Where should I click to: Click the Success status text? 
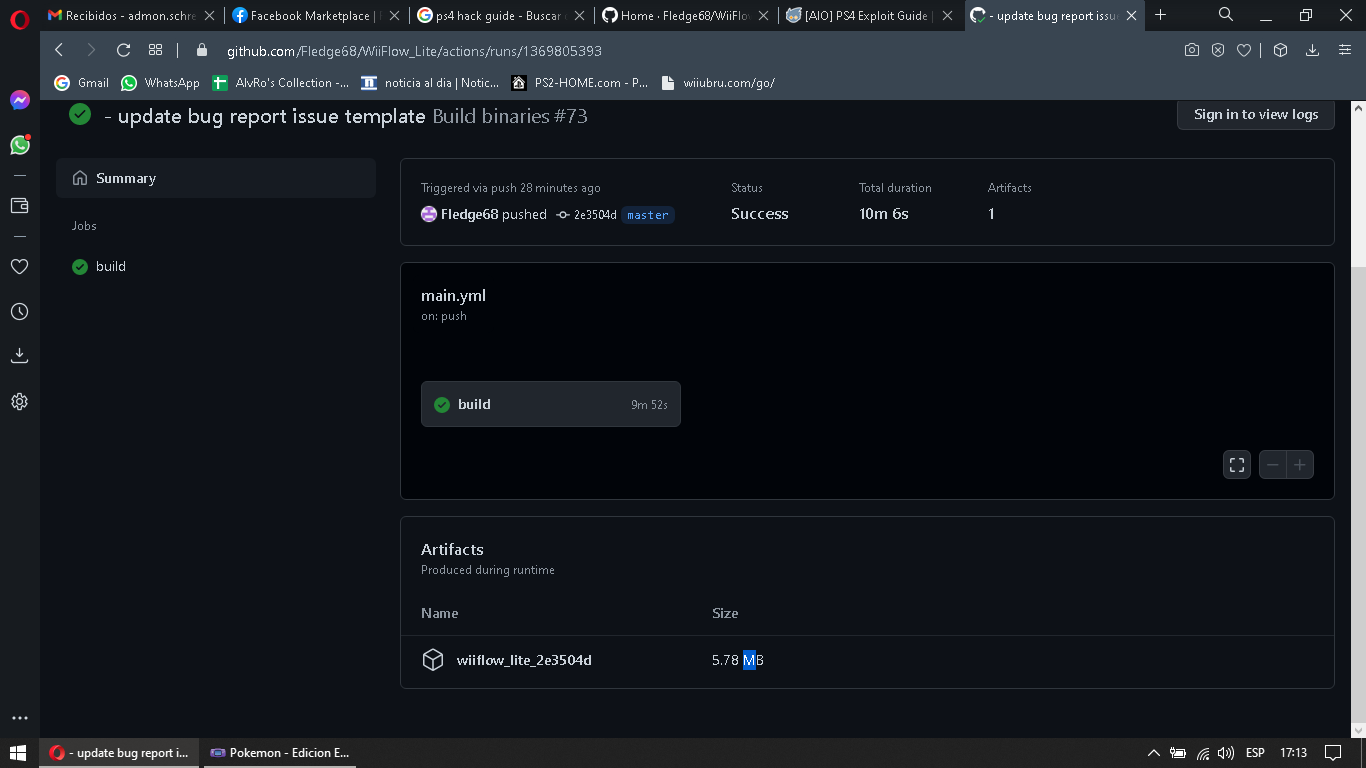(760, 214)
